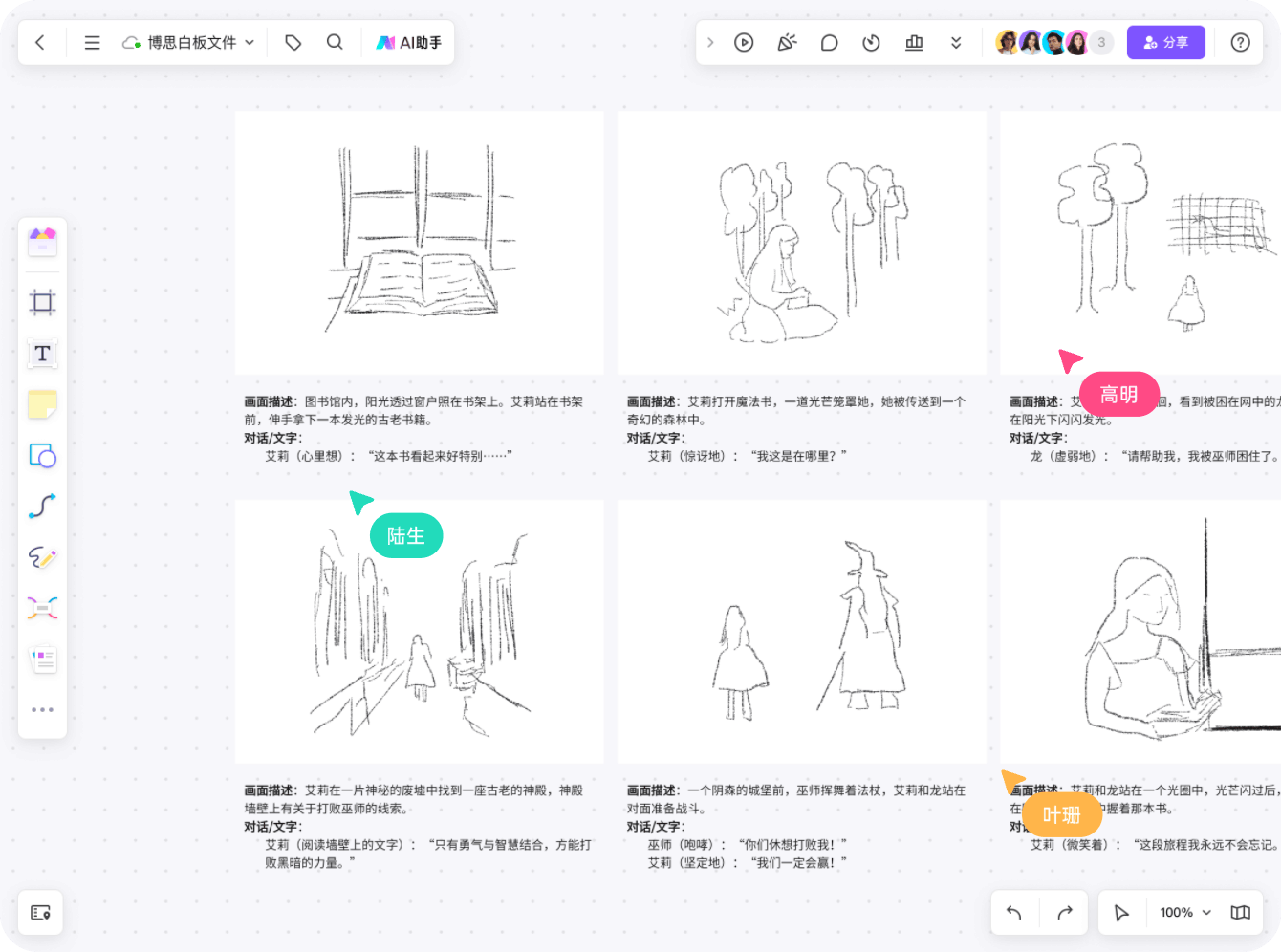The image size is (1281, 952).
Task: Open the hamburger main menu
Action: point(92,42)
